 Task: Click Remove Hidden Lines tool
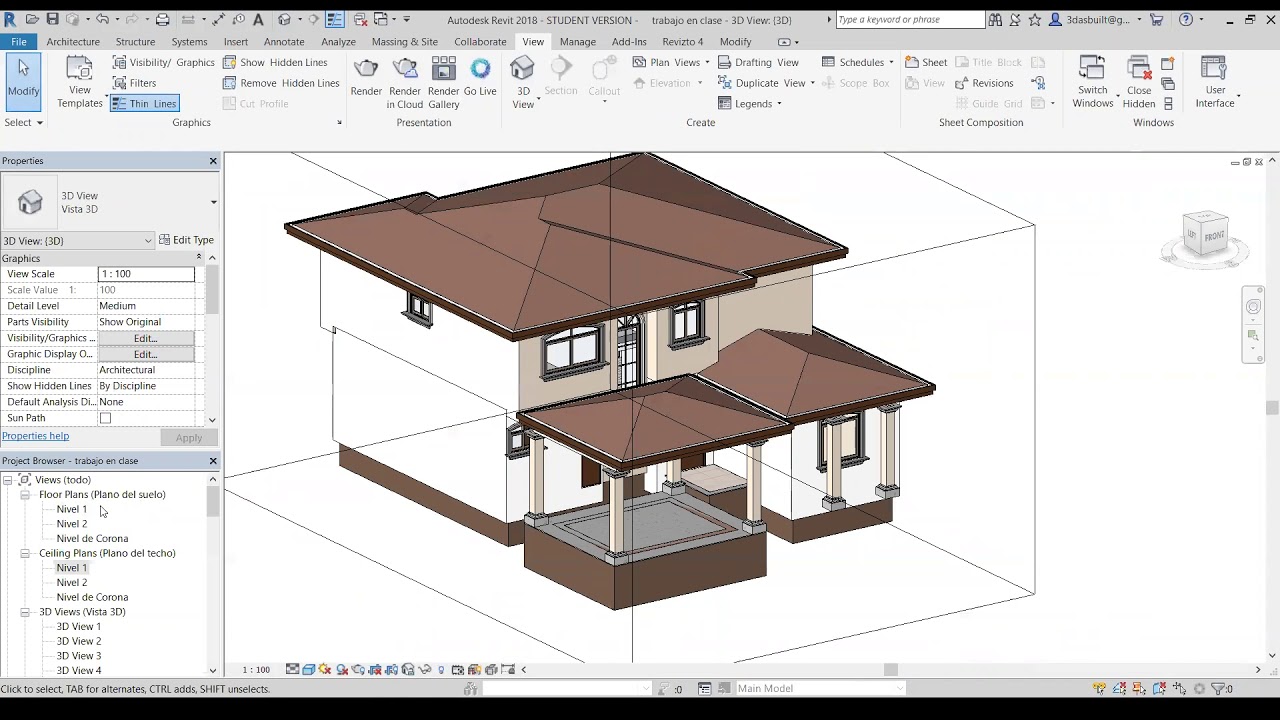pos(281,83)
